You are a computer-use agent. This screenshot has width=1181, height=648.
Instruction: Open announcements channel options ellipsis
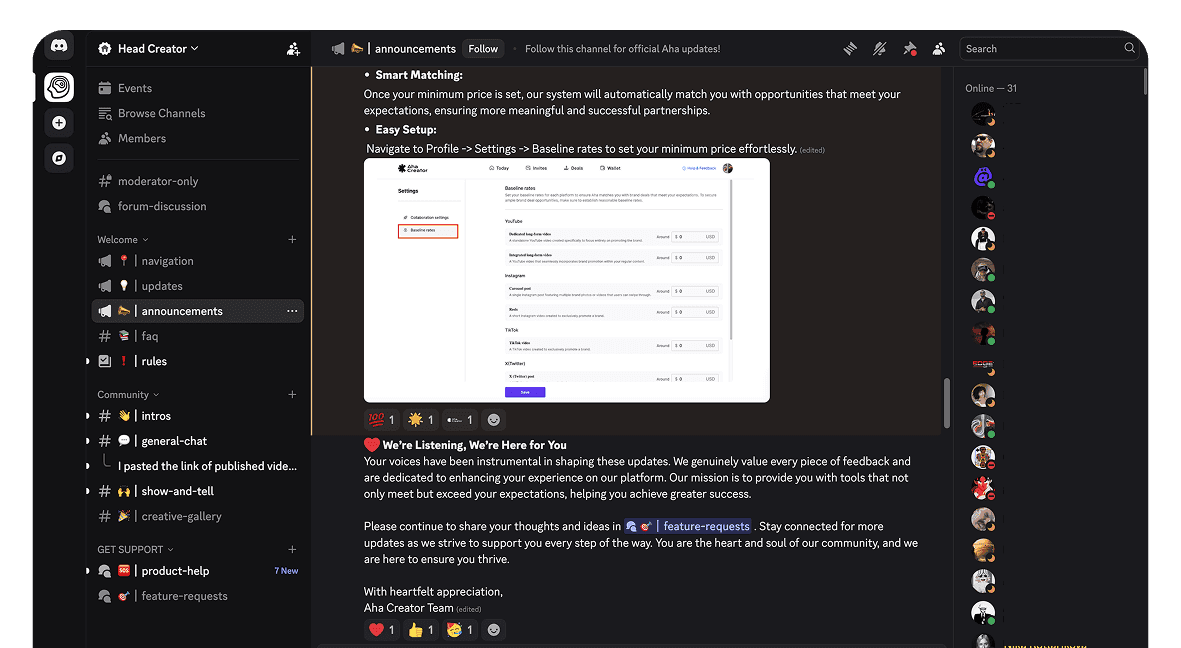click(292, 311)
